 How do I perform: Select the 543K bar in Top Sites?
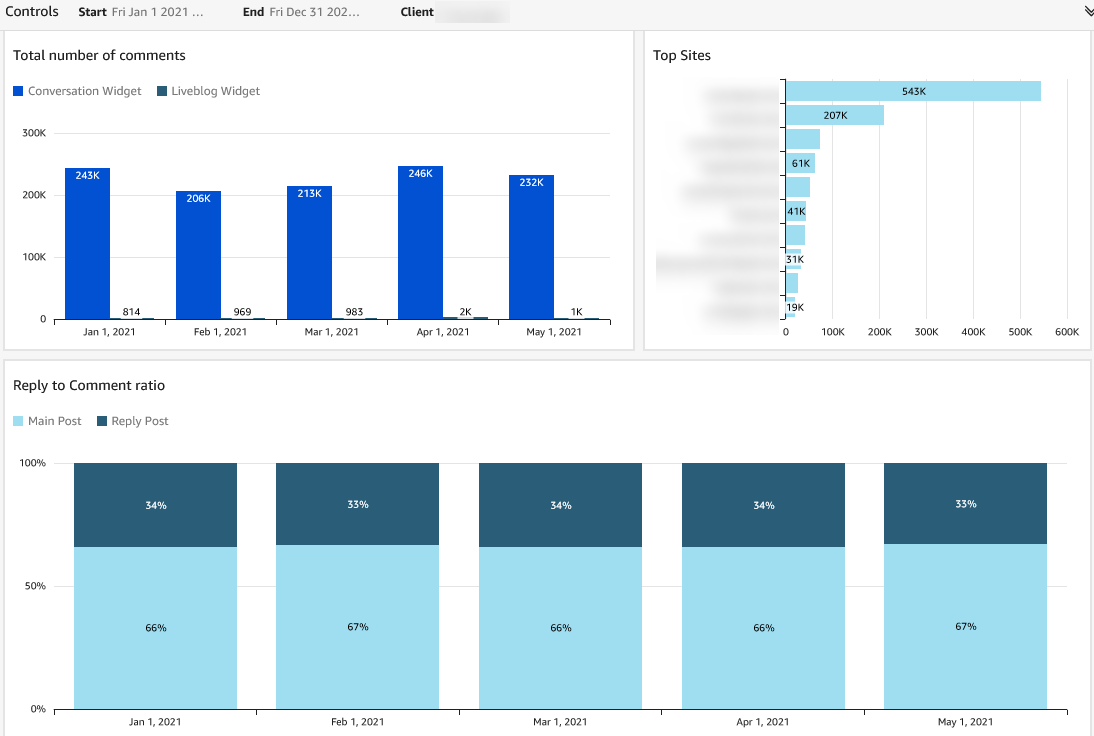[x=913, y=91]
